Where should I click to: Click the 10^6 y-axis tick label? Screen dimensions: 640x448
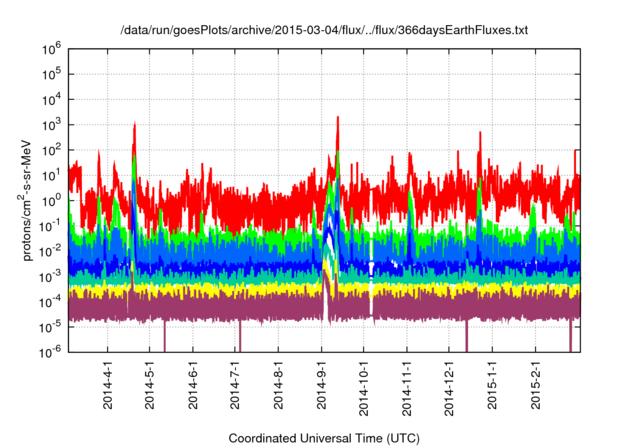tap(51, 49)
